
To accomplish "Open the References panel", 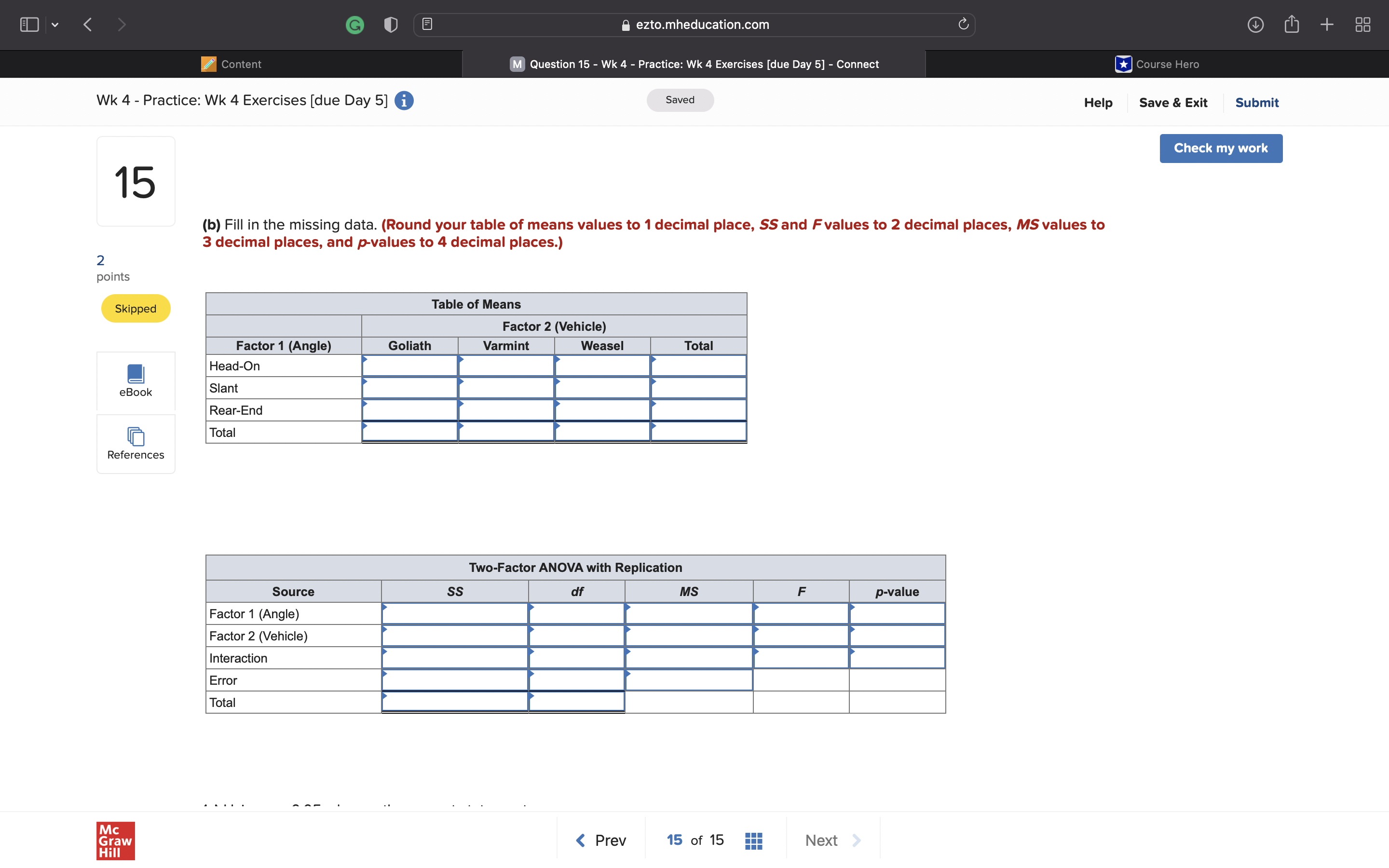I will coord(136,444).
